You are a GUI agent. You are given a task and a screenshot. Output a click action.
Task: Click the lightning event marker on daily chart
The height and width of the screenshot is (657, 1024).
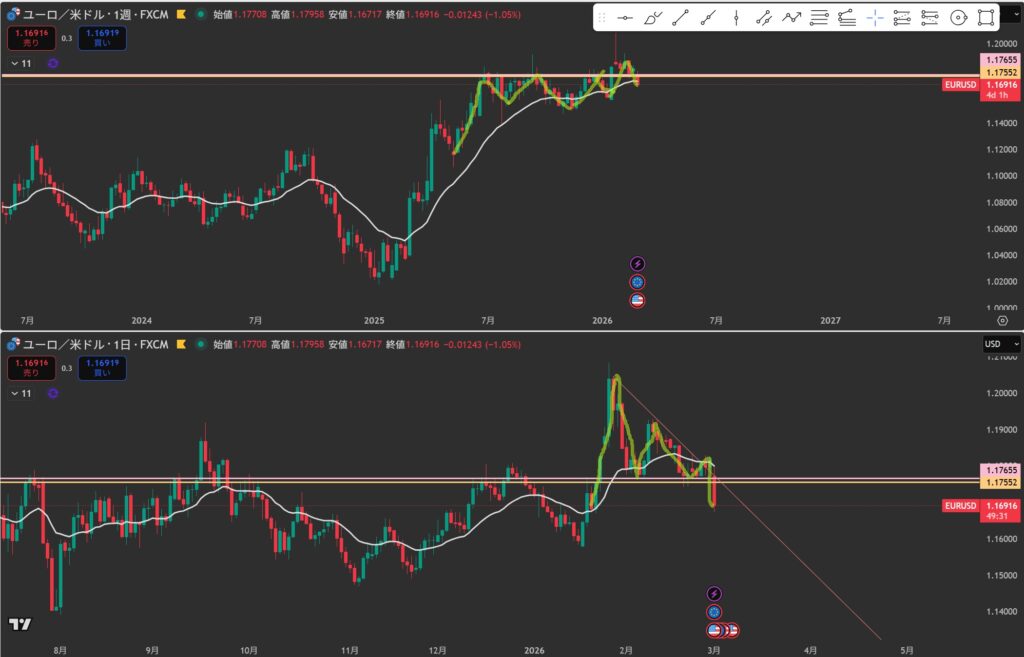714,594
